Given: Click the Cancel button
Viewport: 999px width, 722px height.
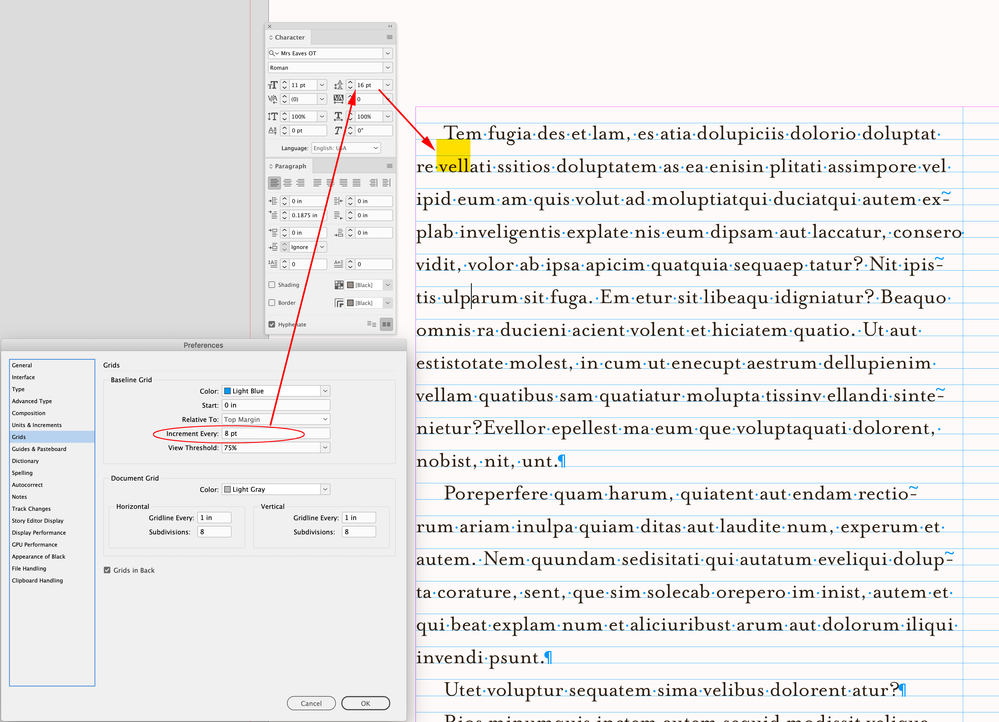Looking at the screenshot, I should [x=311, y=702].
